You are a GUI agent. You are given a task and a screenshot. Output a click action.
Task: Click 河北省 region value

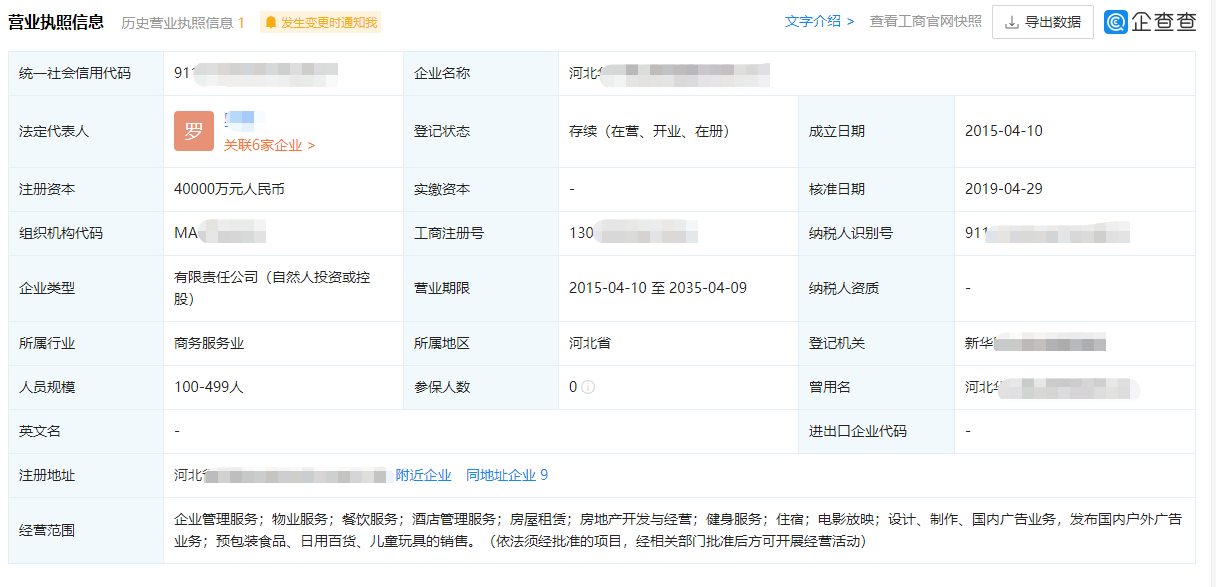(590, 343)
